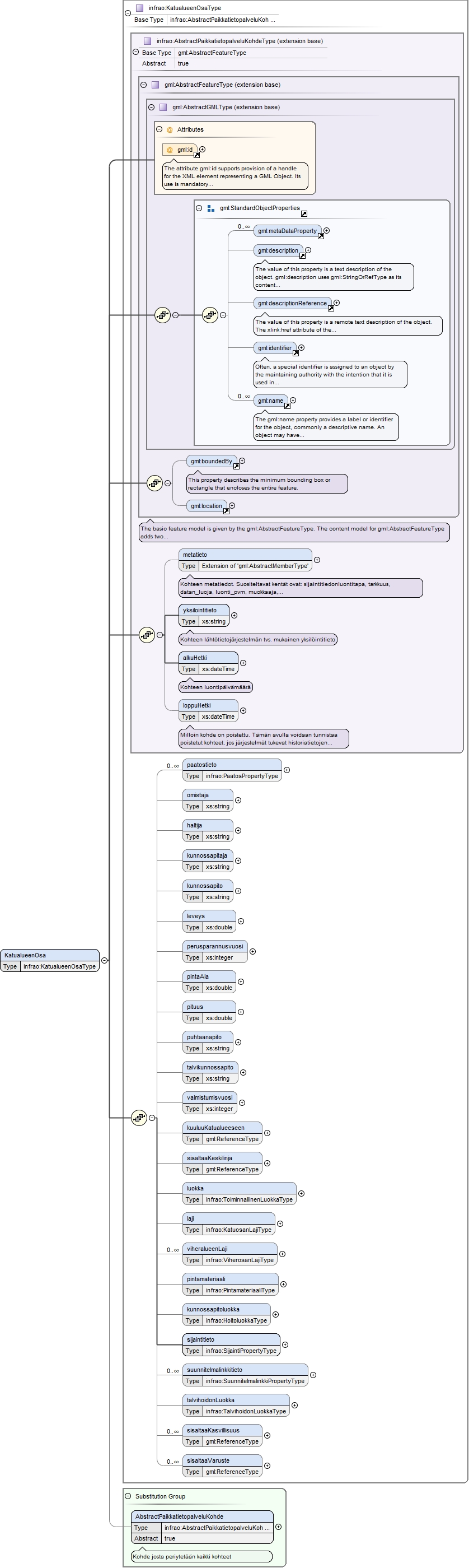The image size is (469, 1568).
Task: Click the sequence icon beside the metatieto group
Action: tap(147, 635)
